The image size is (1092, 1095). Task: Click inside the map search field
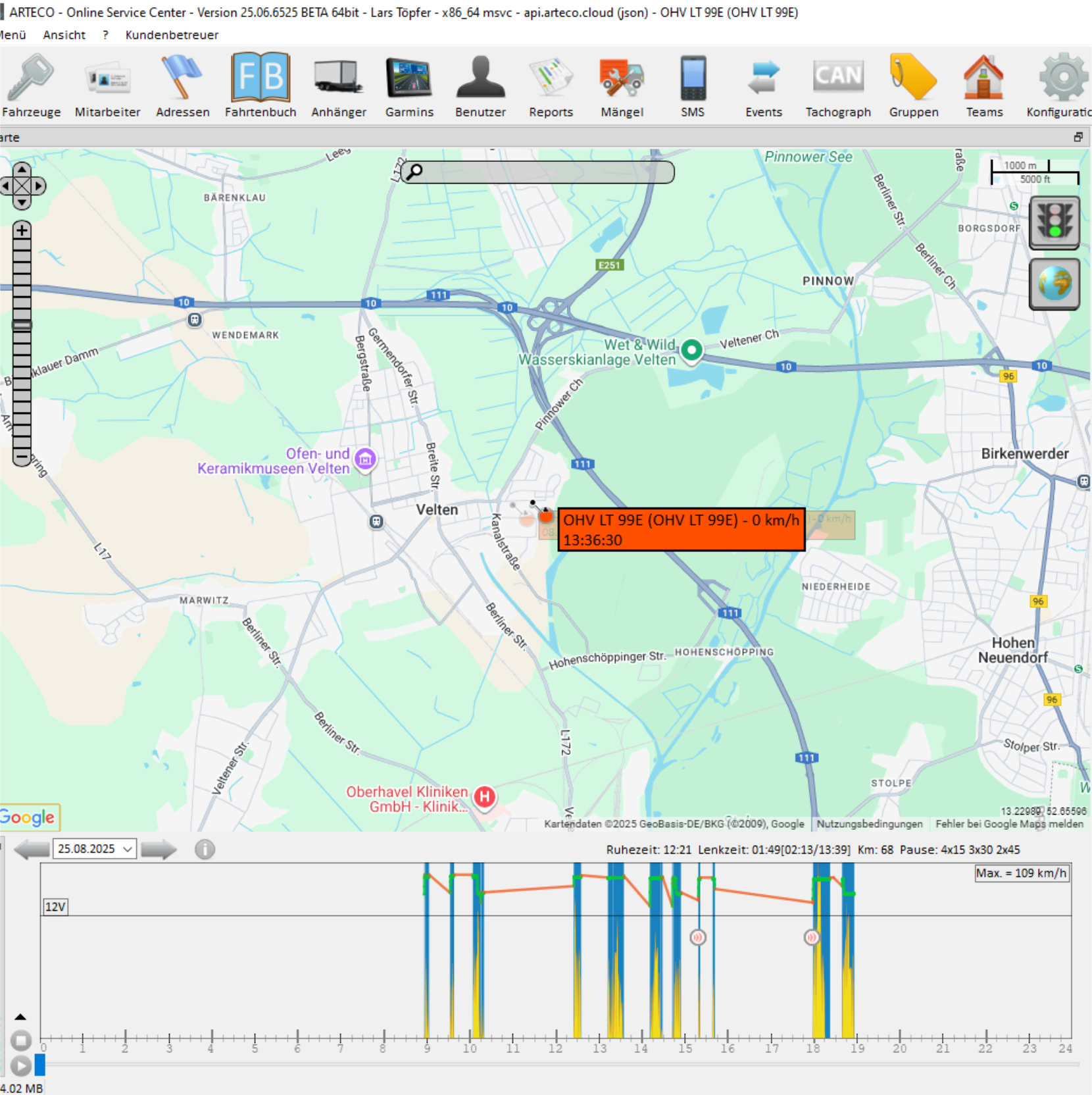coord(539,172)
